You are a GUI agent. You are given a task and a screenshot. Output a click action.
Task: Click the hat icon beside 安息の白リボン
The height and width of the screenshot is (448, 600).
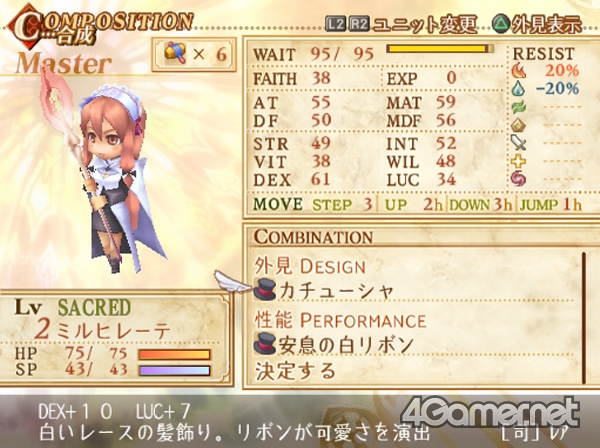tap(265, 344)
